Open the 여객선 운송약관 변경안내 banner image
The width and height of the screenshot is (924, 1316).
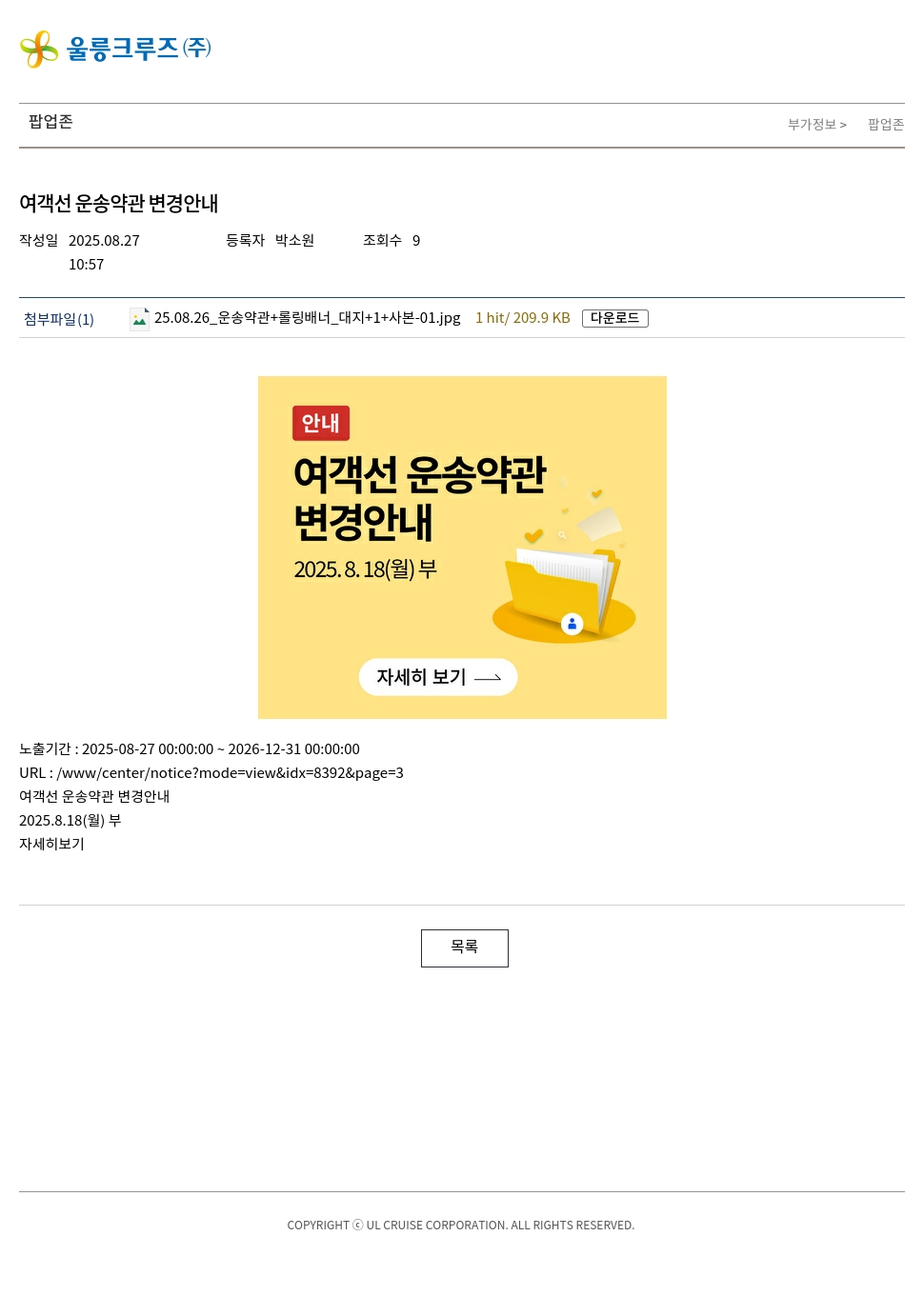[462, 548]
